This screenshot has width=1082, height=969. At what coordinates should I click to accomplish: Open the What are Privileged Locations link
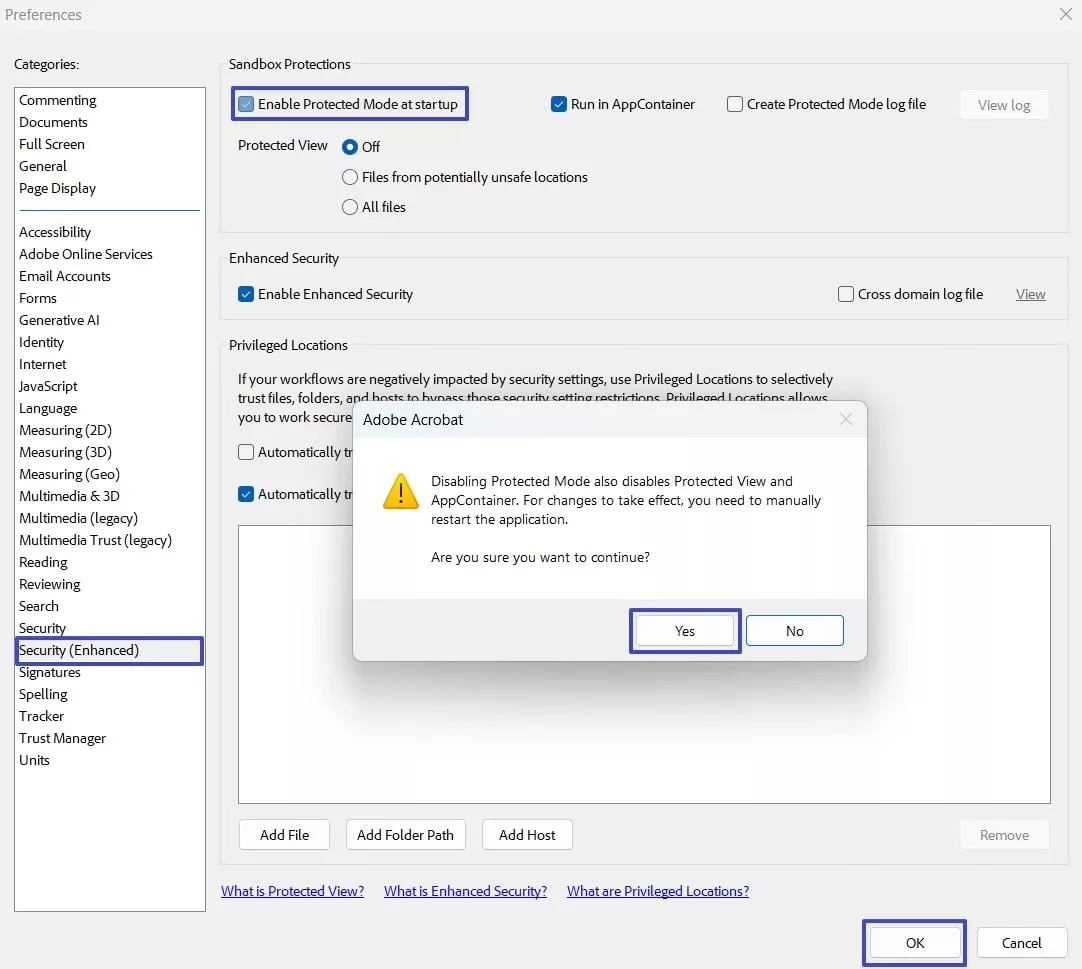click(x=657, y=890)
